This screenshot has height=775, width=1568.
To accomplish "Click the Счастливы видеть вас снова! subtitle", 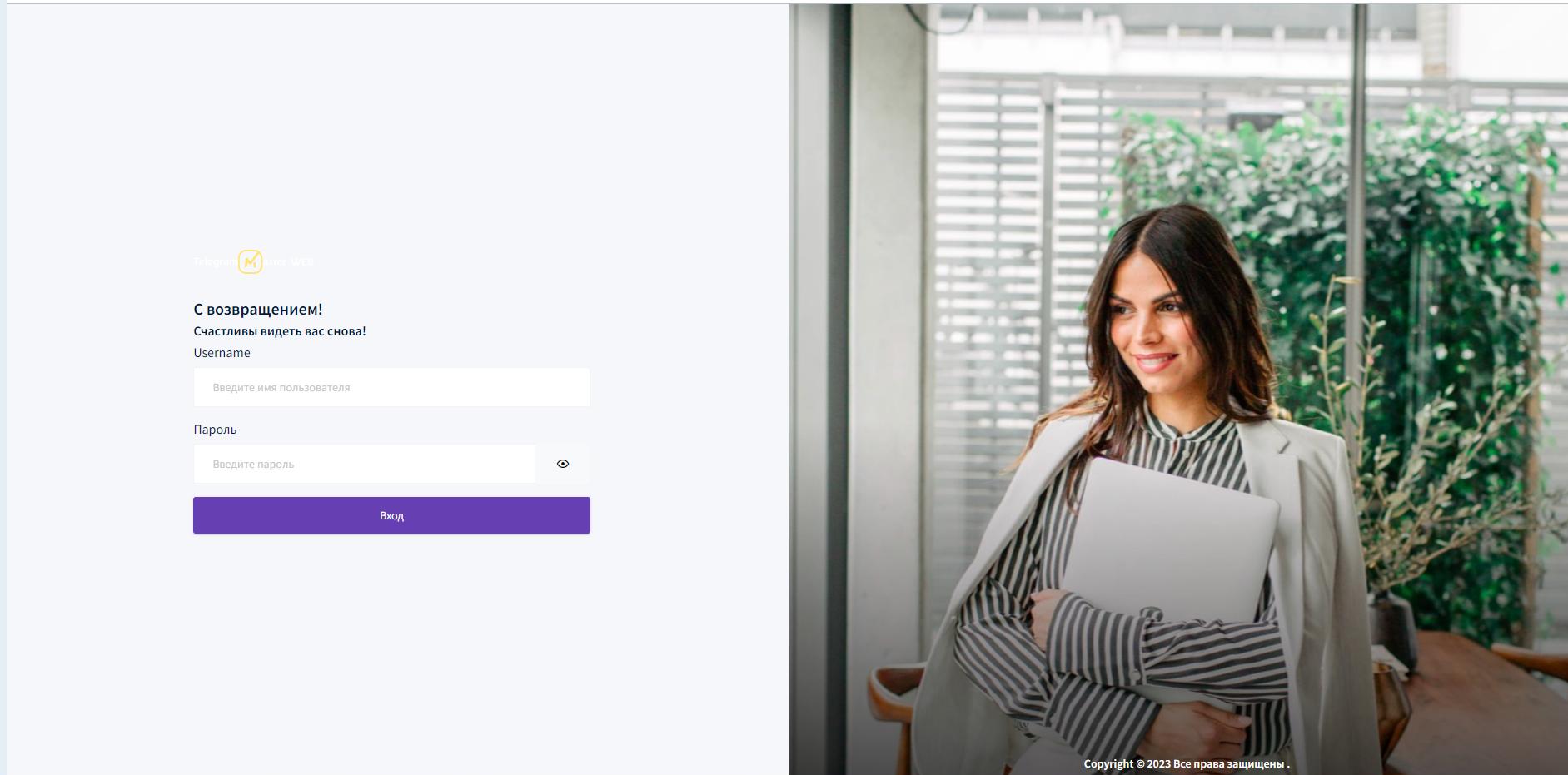I will (x=280, y=331).
